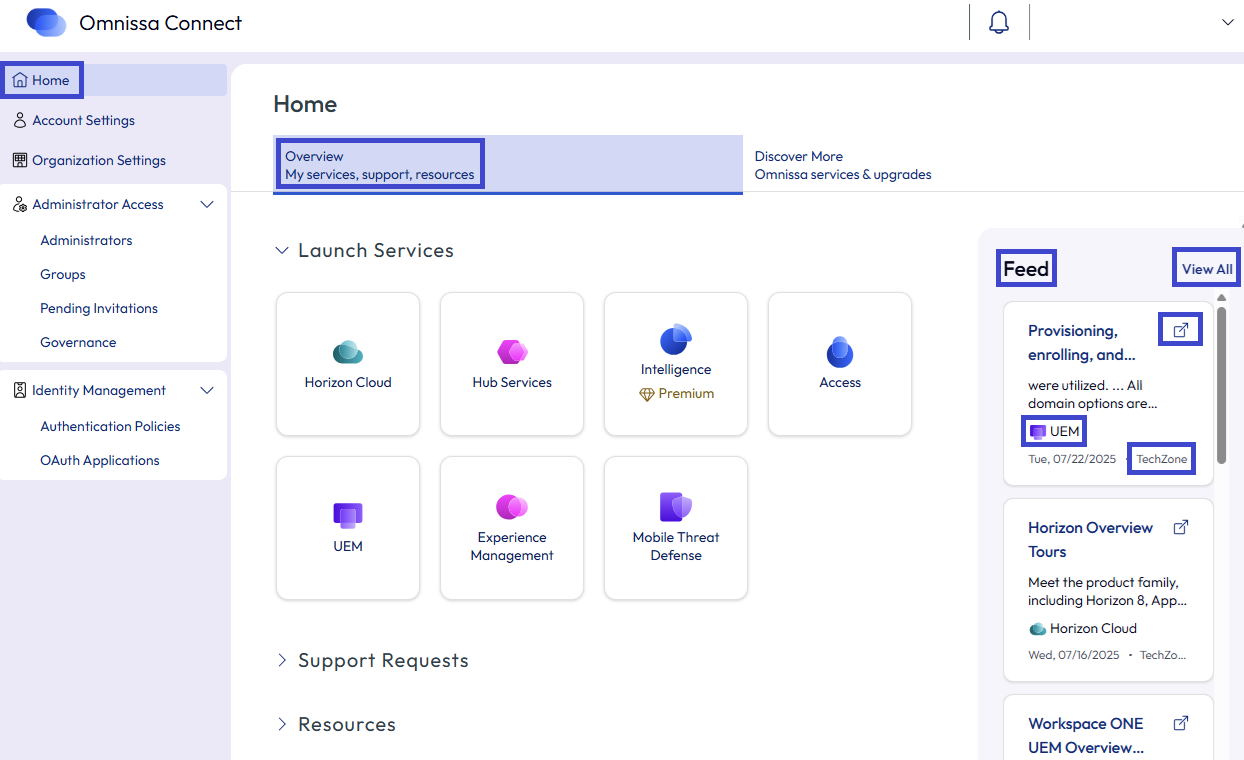The height and width of the screenshot is (760, 1244).
Task: Open the notifications bell
Action: coord(999,22)
